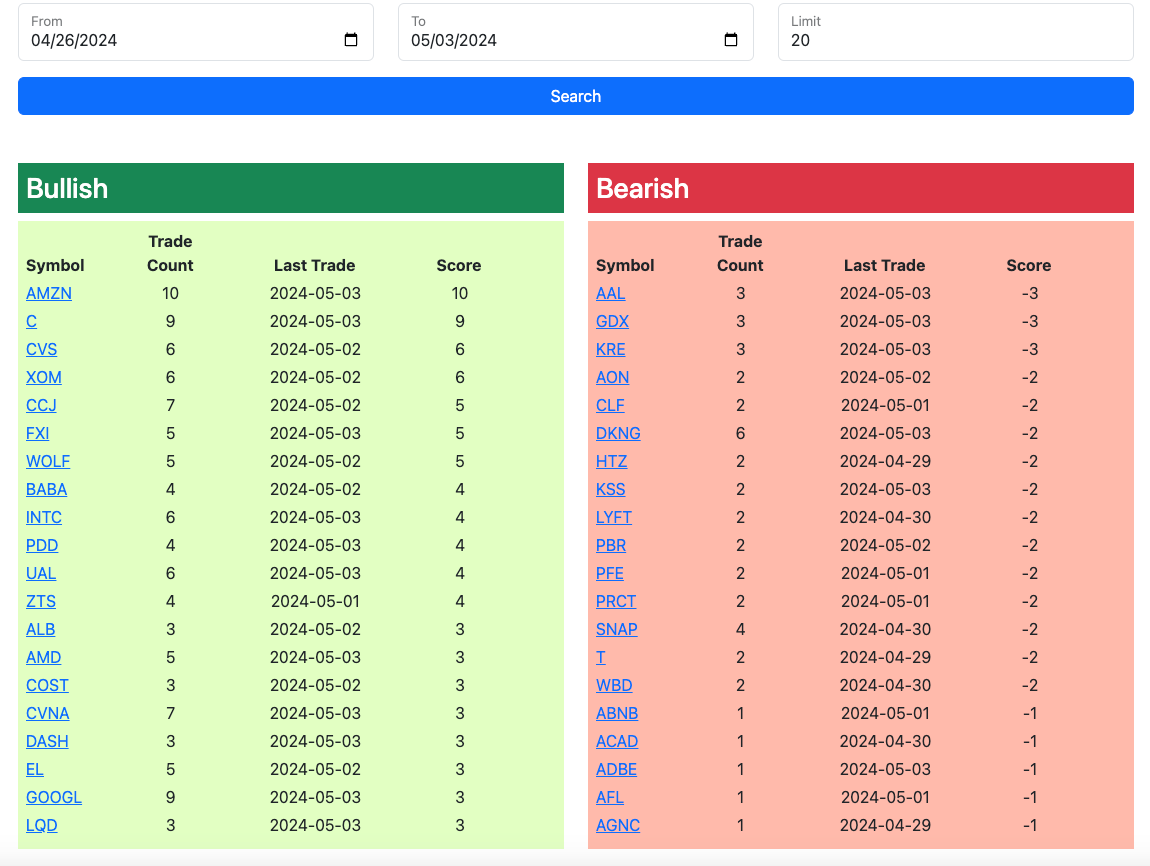Viewport: 1150px width, 866px height.
Task: Open the LYFT symbol link
Action: coord(613,517)
